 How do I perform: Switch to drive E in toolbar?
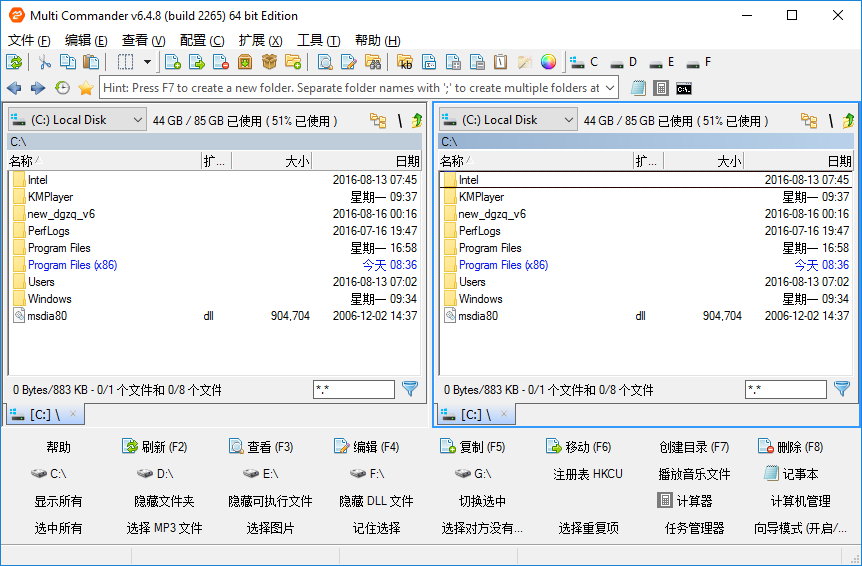(x=662, y=62)
